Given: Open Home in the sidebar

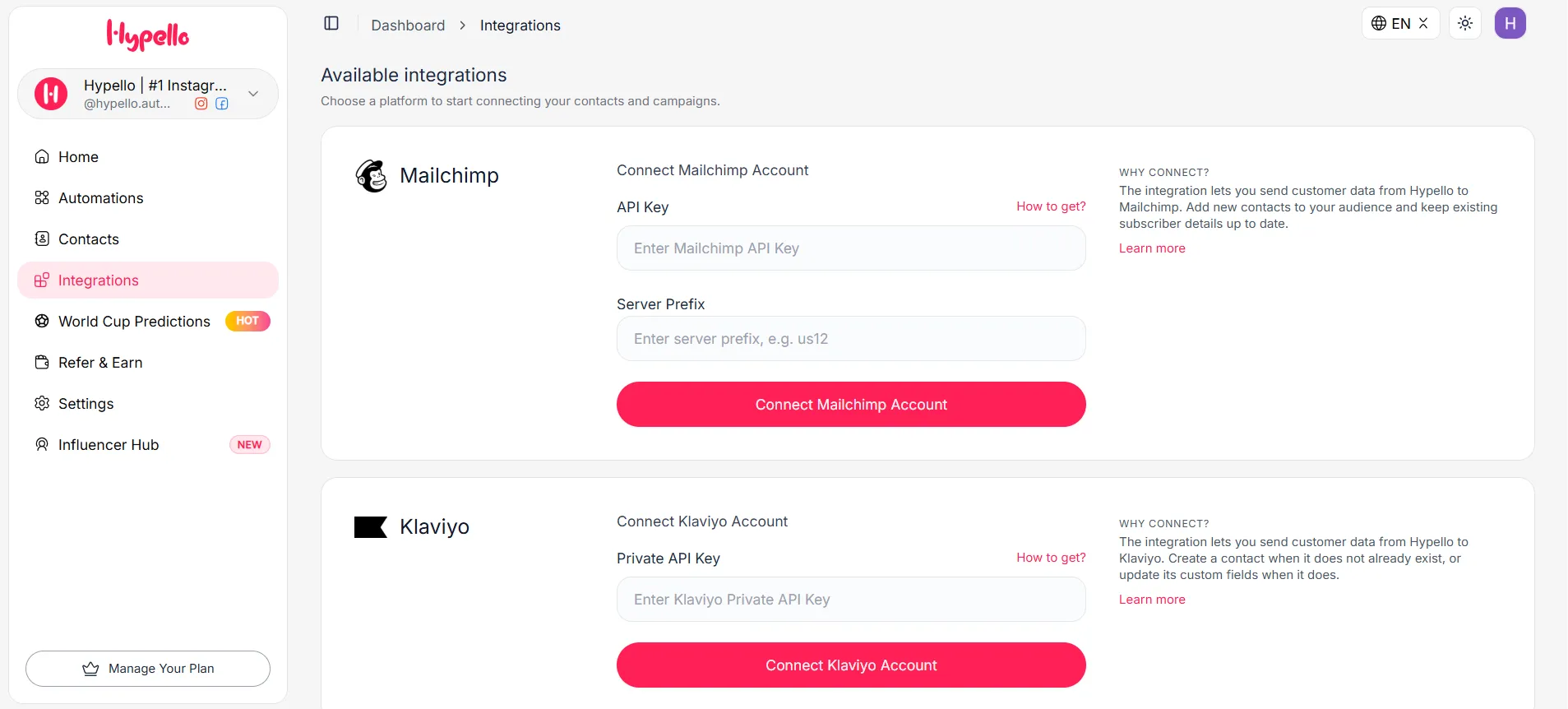Looking at the screenshot, I should coord(148,156).
